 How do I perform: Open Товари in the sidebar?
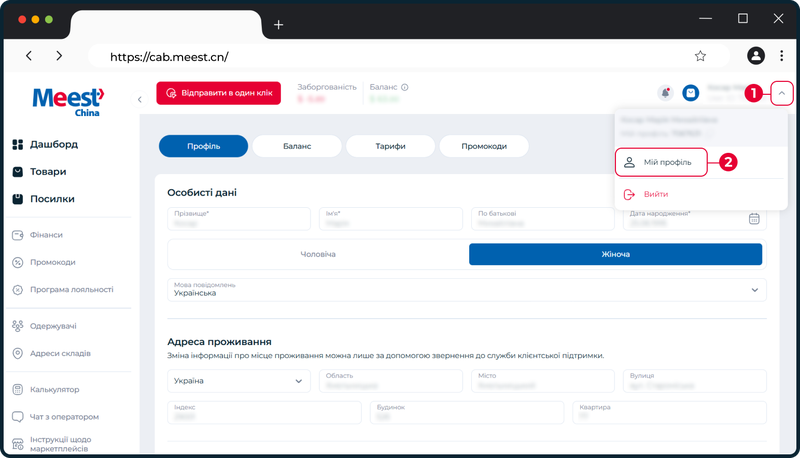tap(39, 171)
